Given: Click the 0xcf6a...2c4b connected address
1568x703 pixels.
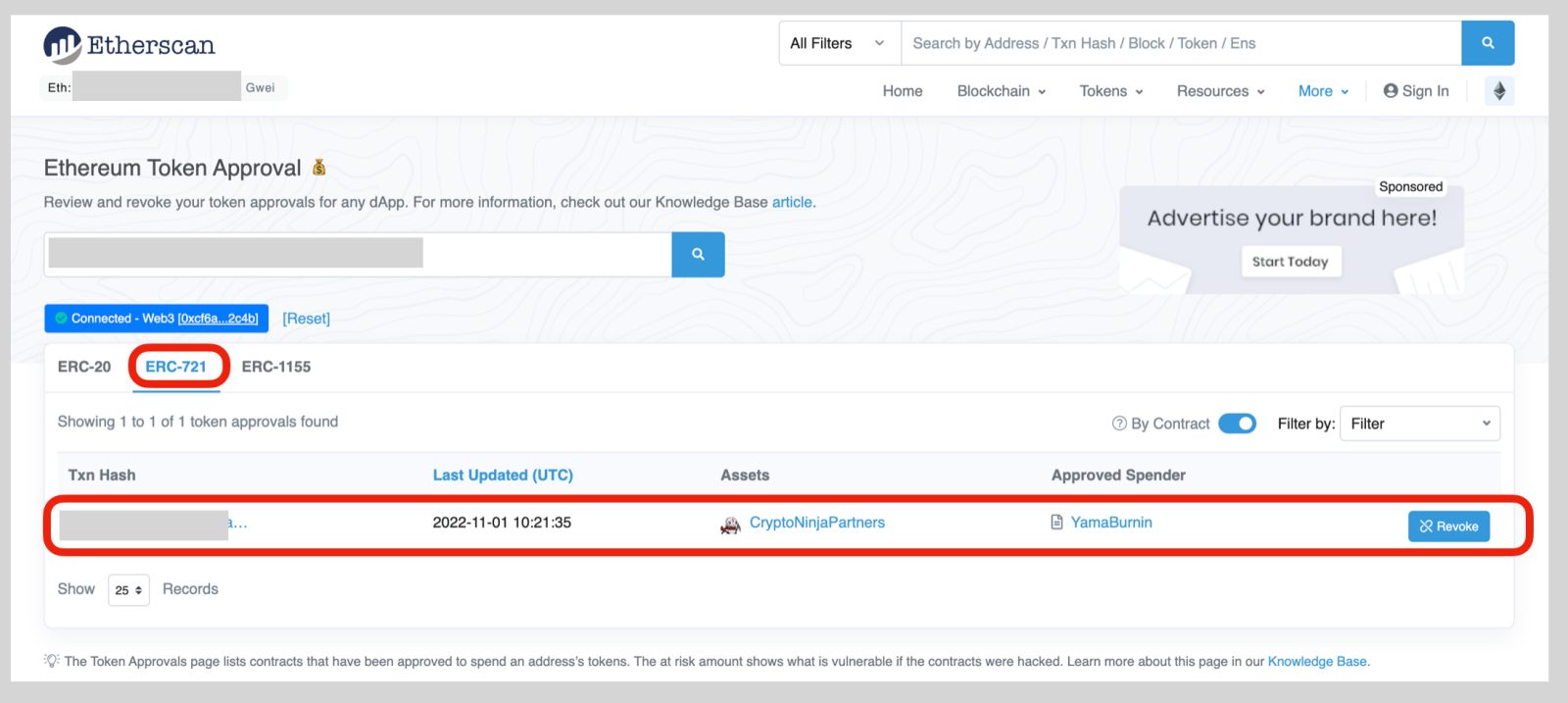Looking at the screenshot, I should pyautogui.click(x=218, y=319).
